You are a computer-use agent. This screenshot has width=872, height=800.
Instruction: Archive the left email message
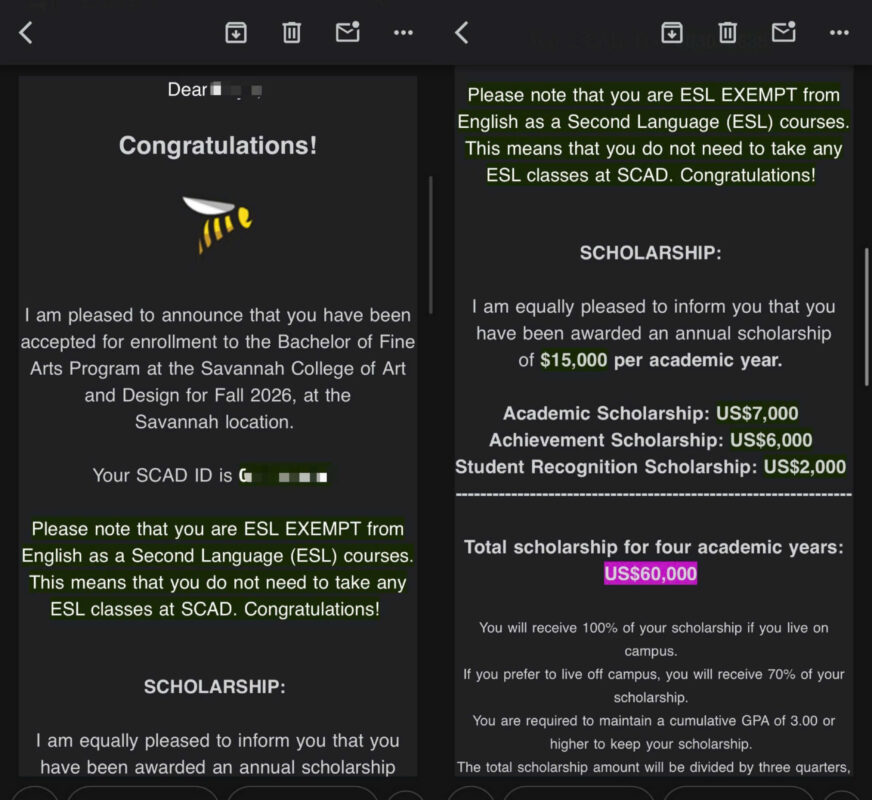(x=236, y=32)
